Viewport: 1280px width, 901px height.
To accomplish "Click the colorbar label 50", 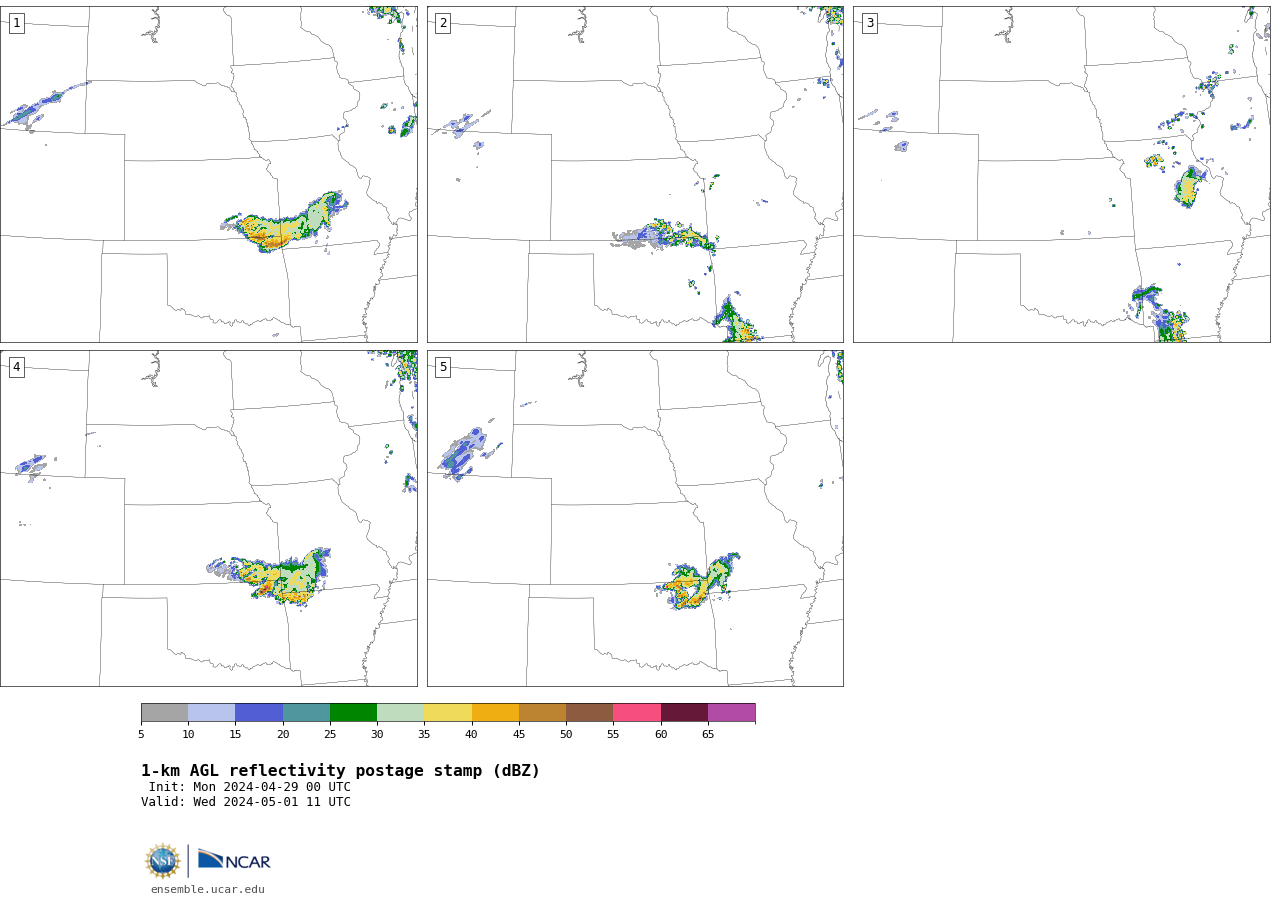I will point(566,734).
